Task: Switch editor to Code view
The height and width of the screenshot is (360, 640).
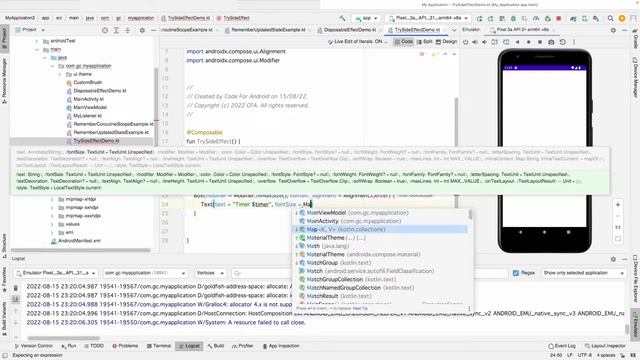Action: [403, 42]
